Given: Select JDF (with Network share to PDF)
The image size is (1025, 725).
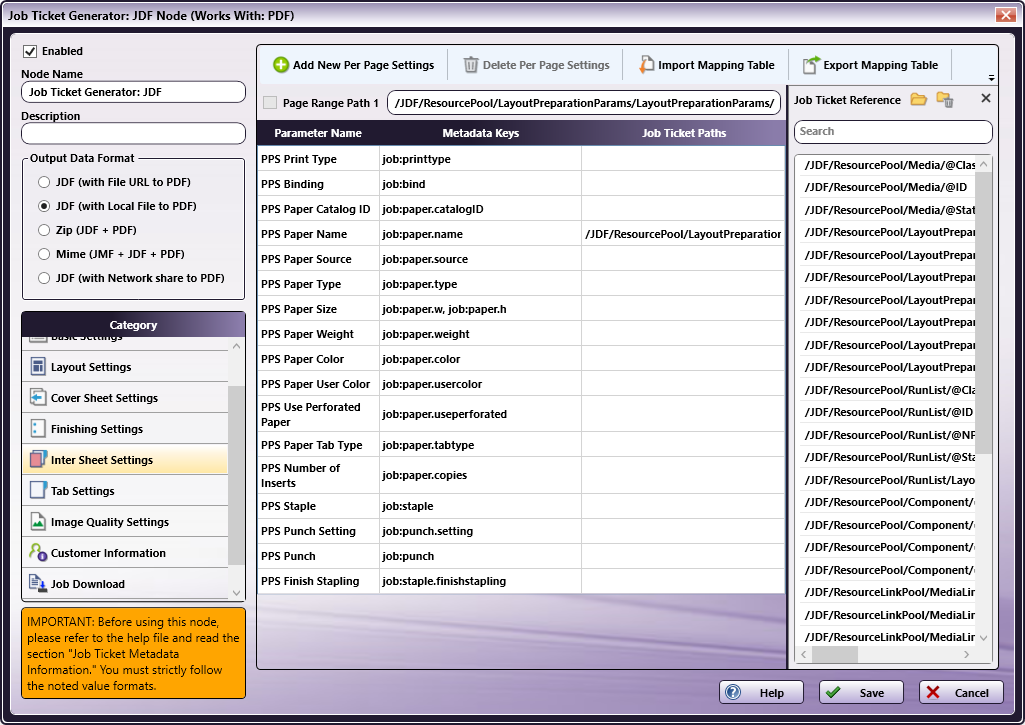Looking at the screenshot, I should [x=44, y=278].
